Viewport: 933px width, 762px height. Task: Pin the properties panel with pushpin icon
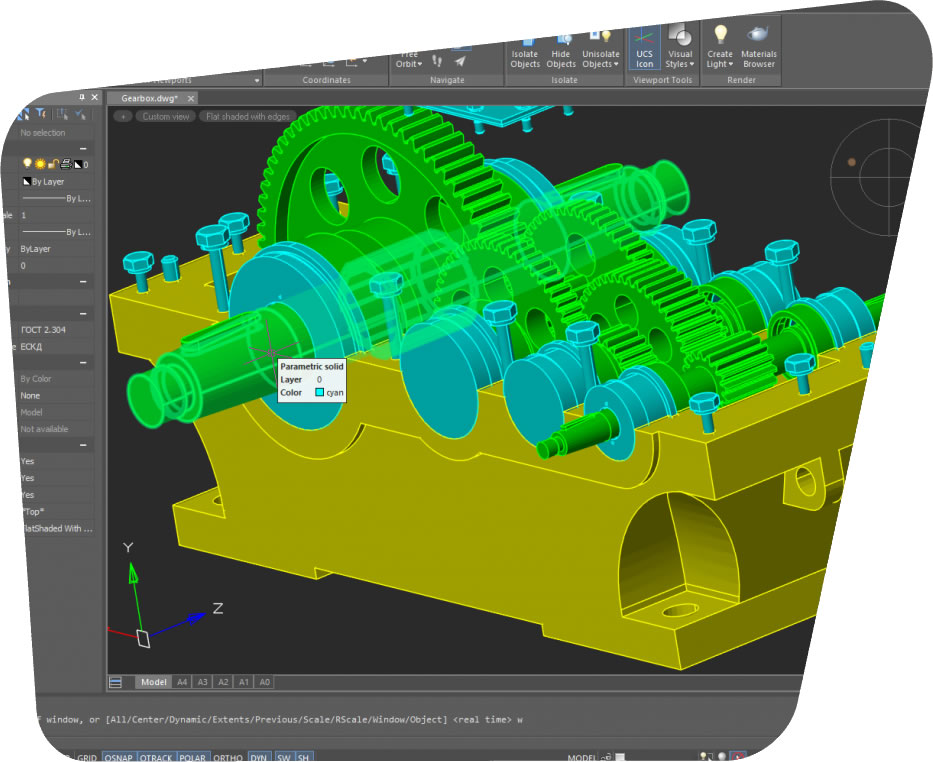[x=81, y=98]
